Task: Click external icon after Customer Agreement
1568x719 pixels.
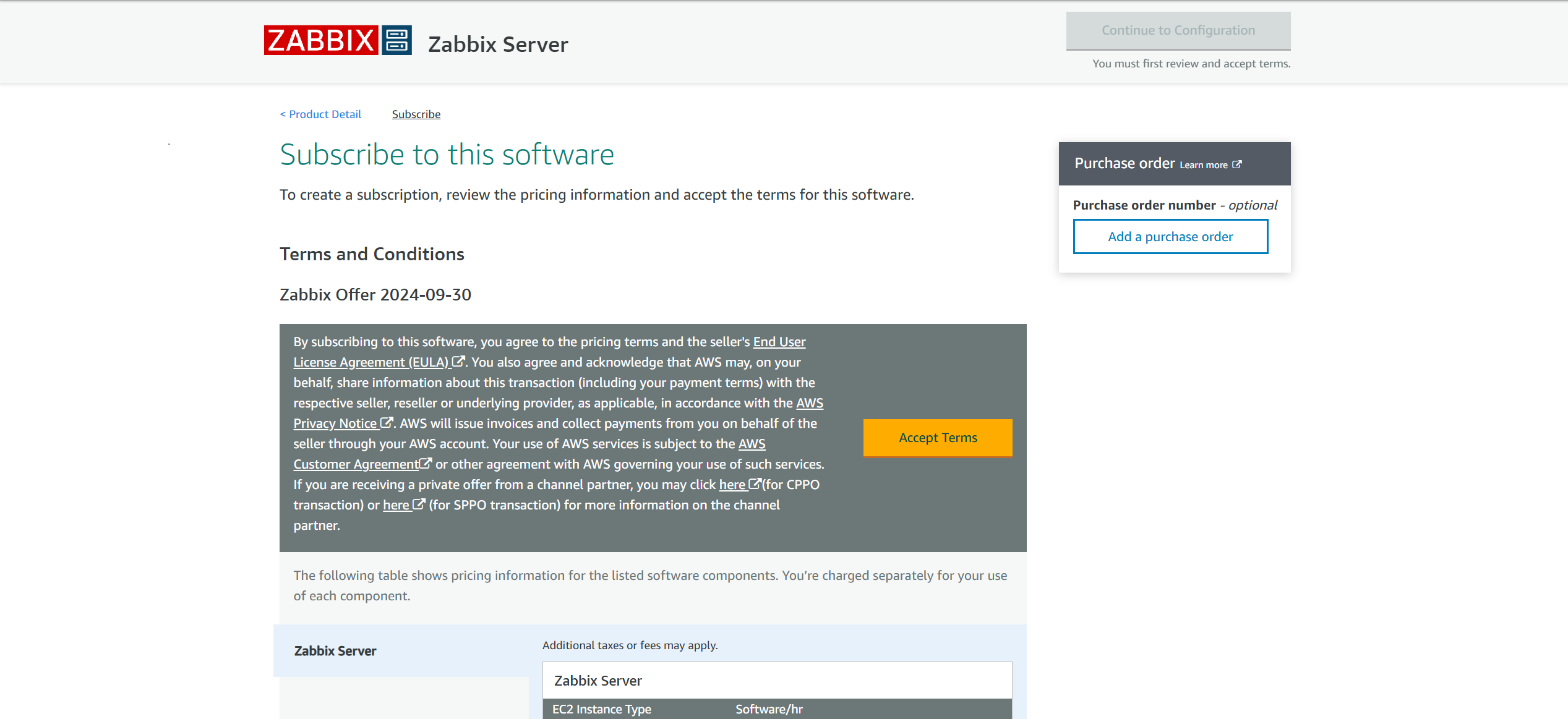Action: point(426,464)
